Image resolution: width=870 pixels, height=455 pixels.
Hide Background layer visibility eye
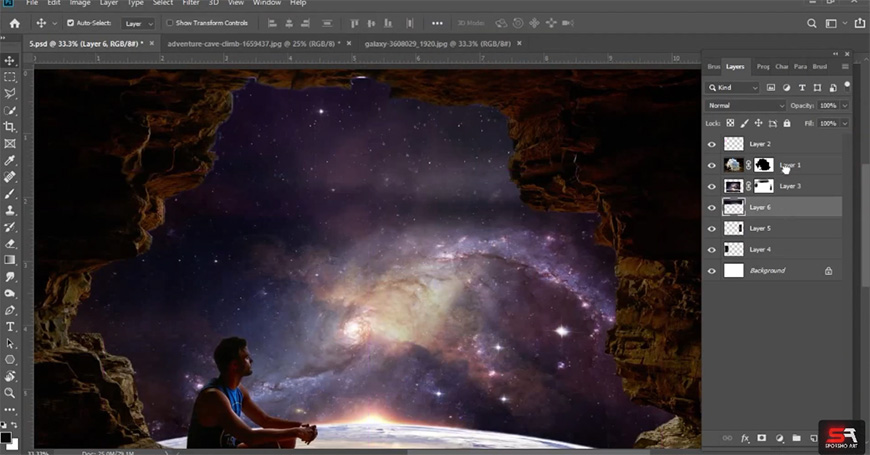click(712, 271)
